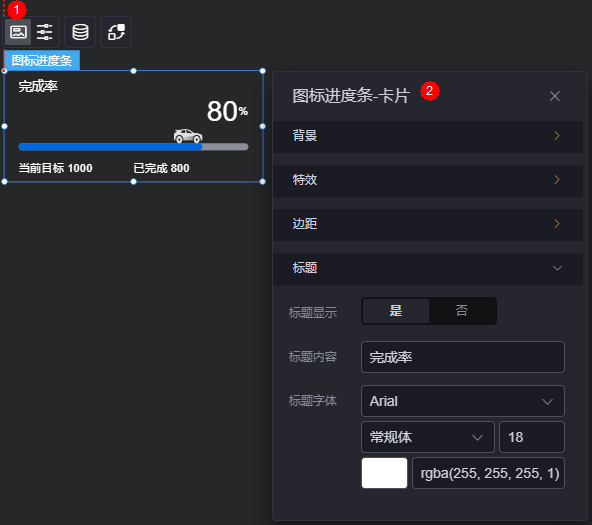592x525 pixels.
Task: Open the 常规体 font weight dropdown
Action: tap(428, 437)
